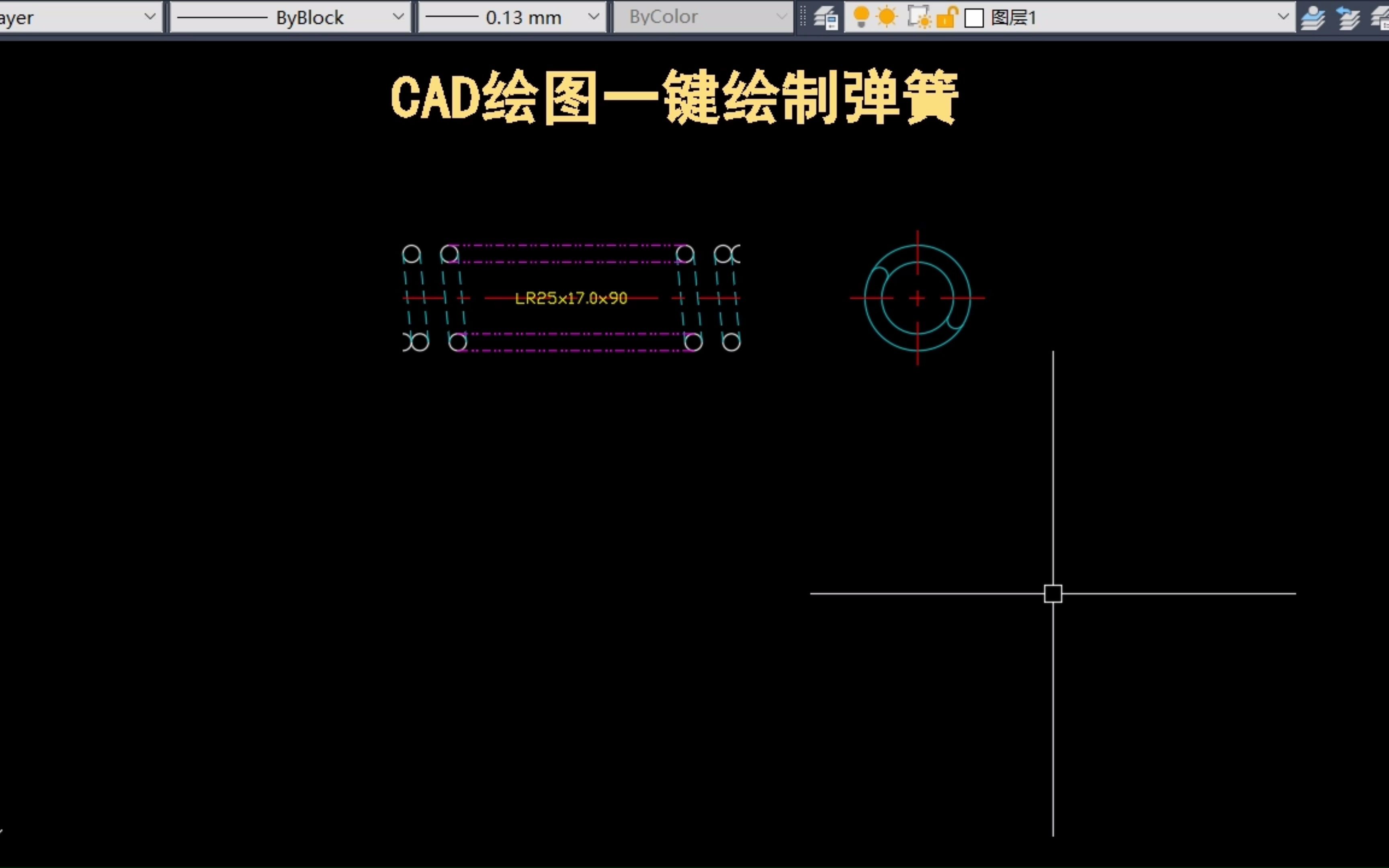Open the ByColor plot style dropdown

[x=703, y=17]
